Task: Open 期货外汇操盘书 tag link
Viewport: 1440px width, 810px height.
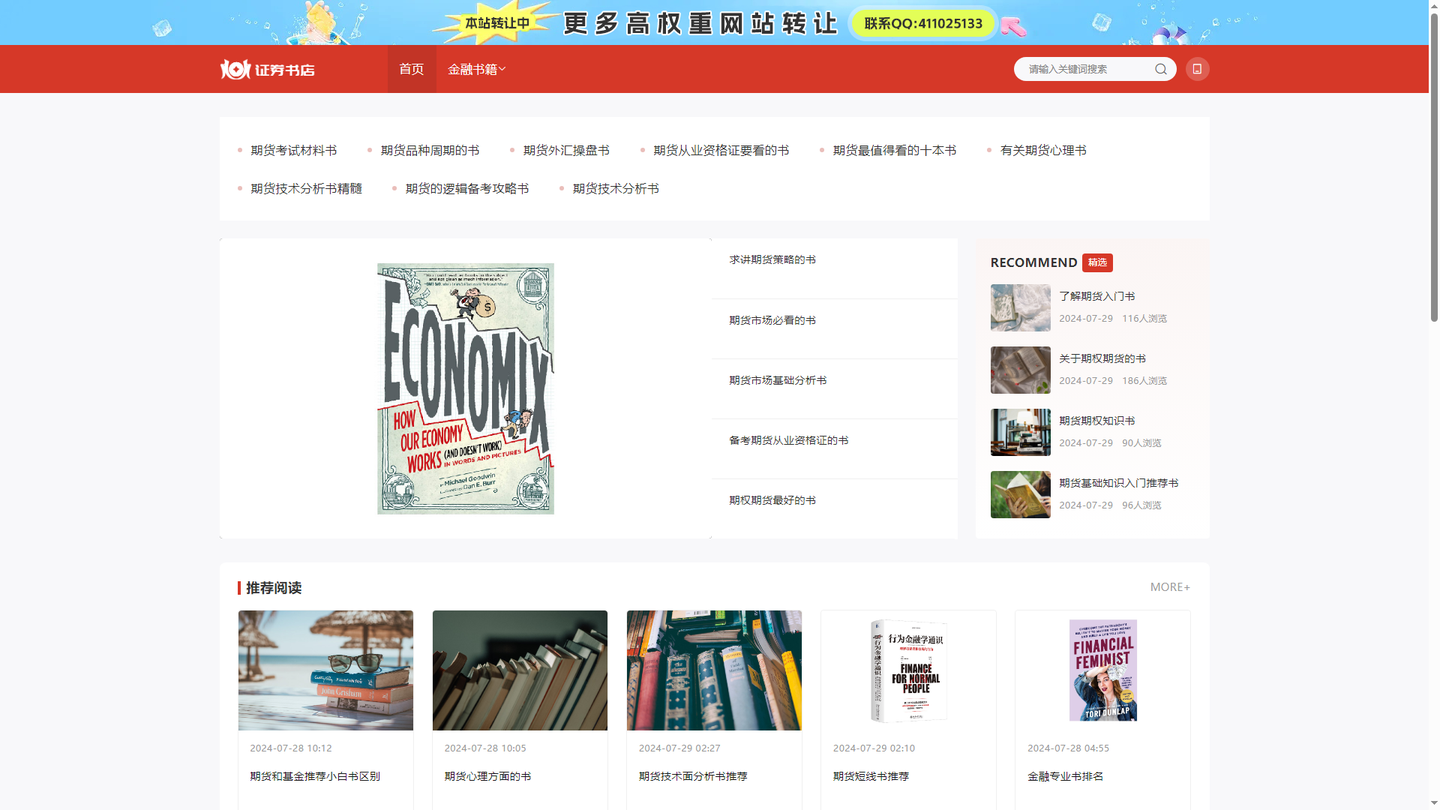Action: 566,150
